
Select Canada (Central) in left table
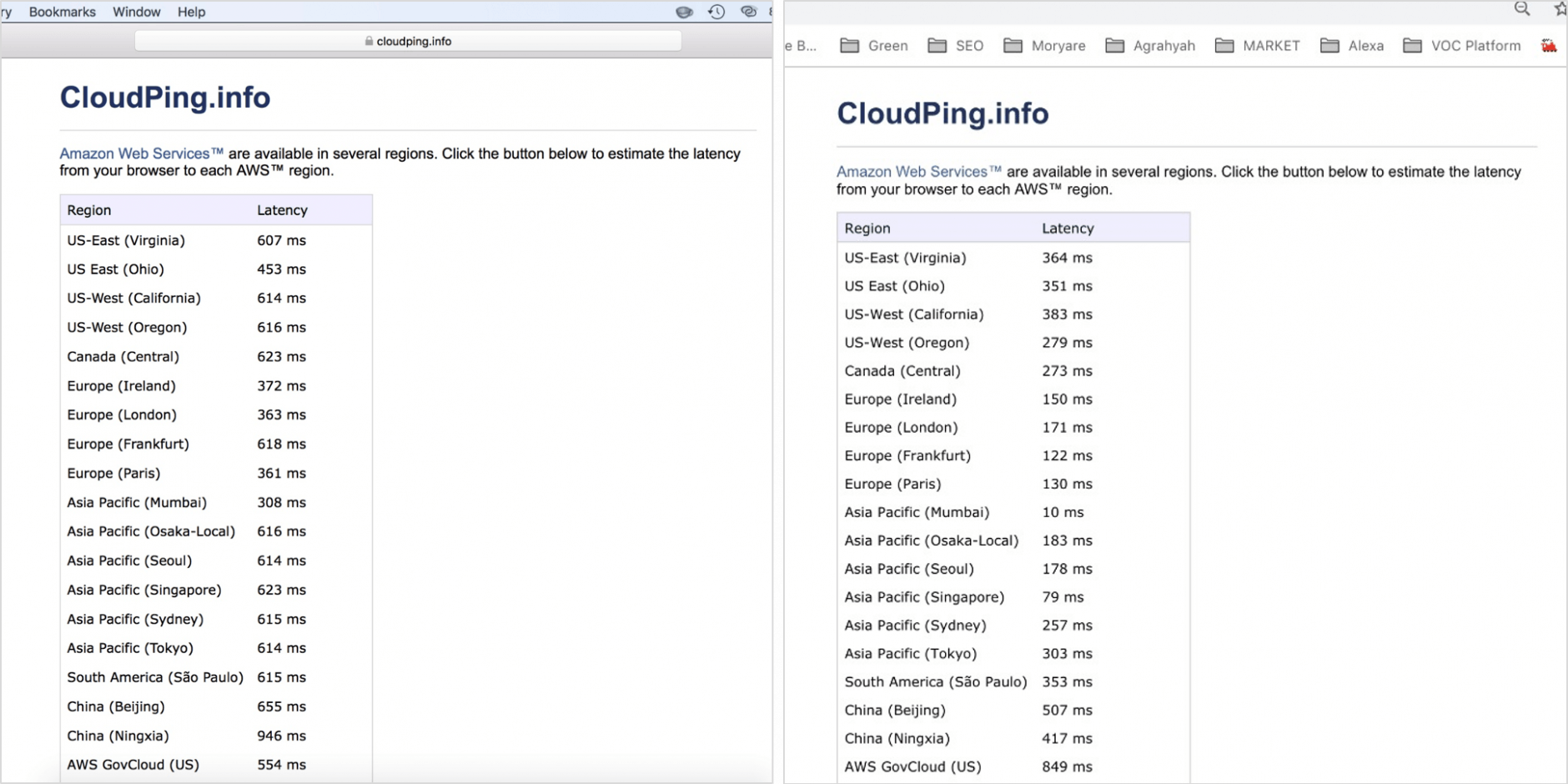[x=123, y=357]
